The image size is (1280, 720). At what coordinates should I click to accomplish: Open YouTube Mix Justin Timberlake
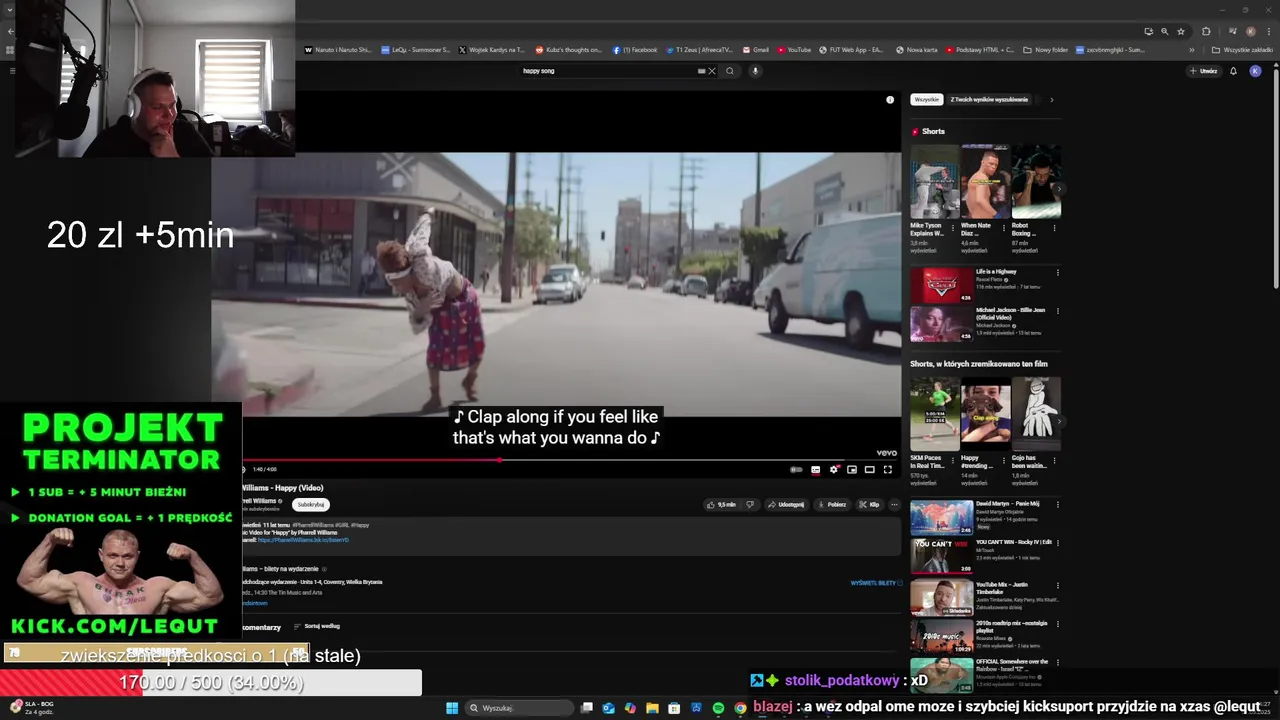coord(941,597)
